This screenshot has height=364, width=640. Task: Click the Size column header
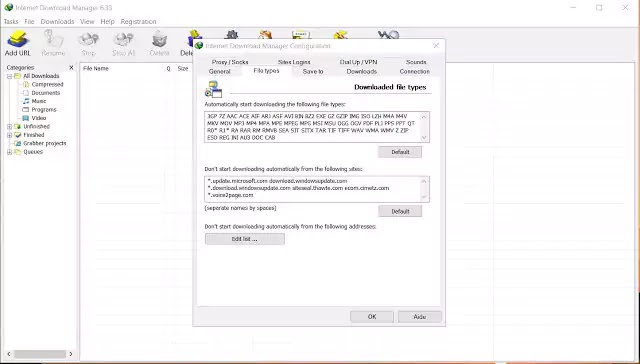point(183,69)
